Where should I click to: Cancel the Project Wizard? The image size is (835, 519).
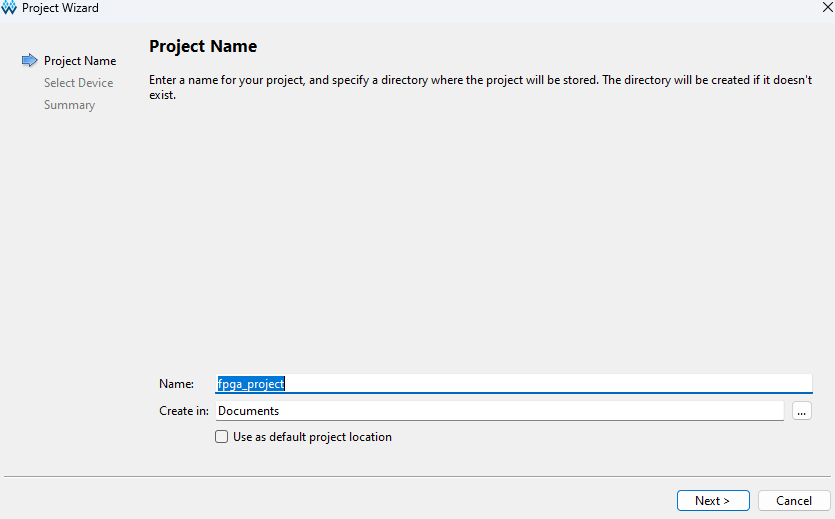pos(794,501)
